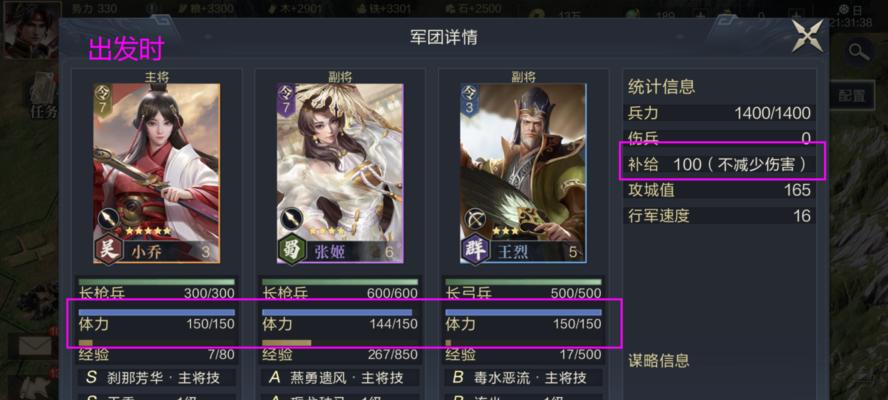888x400 pixels.
Task: Click the 群 faction badge on 王烈
Action: coord(475,249)
